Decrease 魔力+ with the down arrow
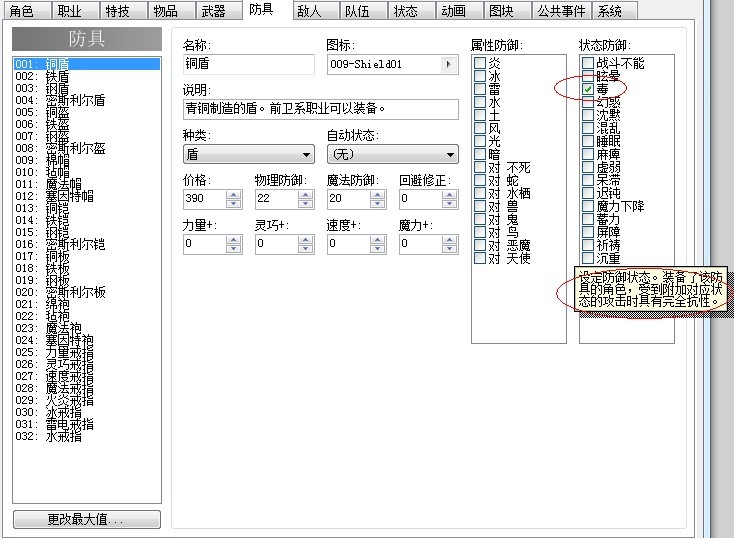This screenshot has height=538, width=734. (450, 248)
